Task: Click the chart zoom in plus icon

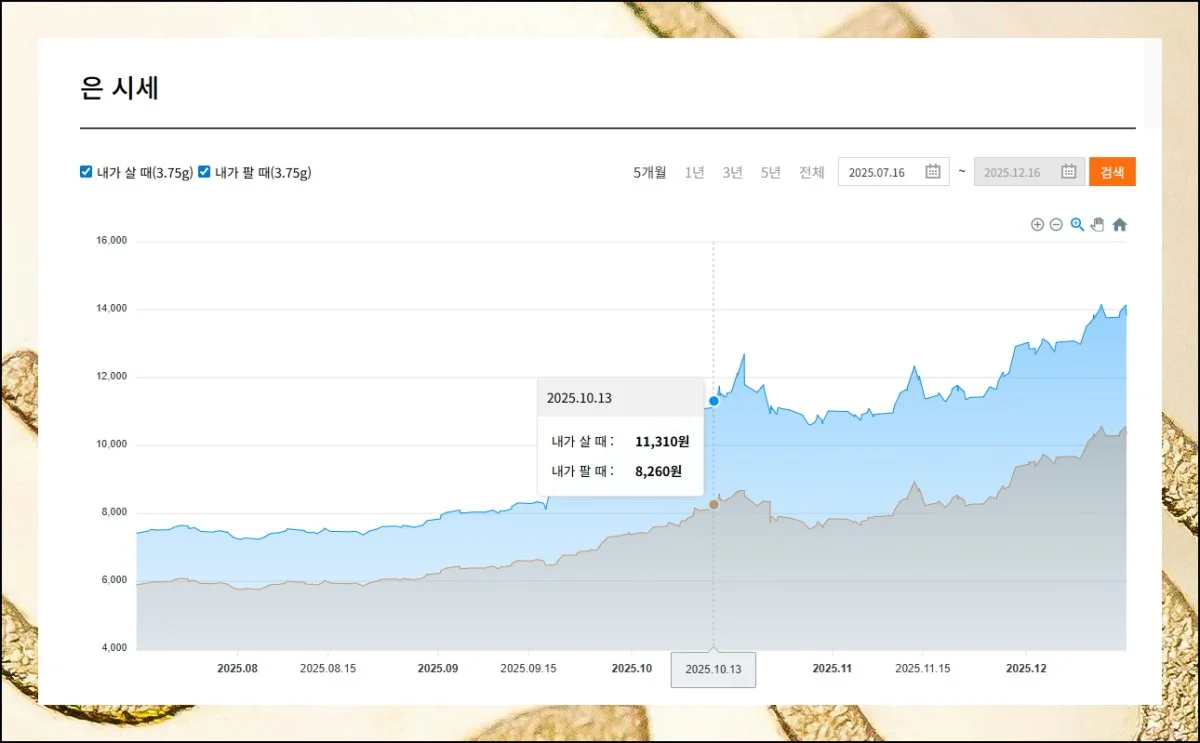Action: point(1037,225)
